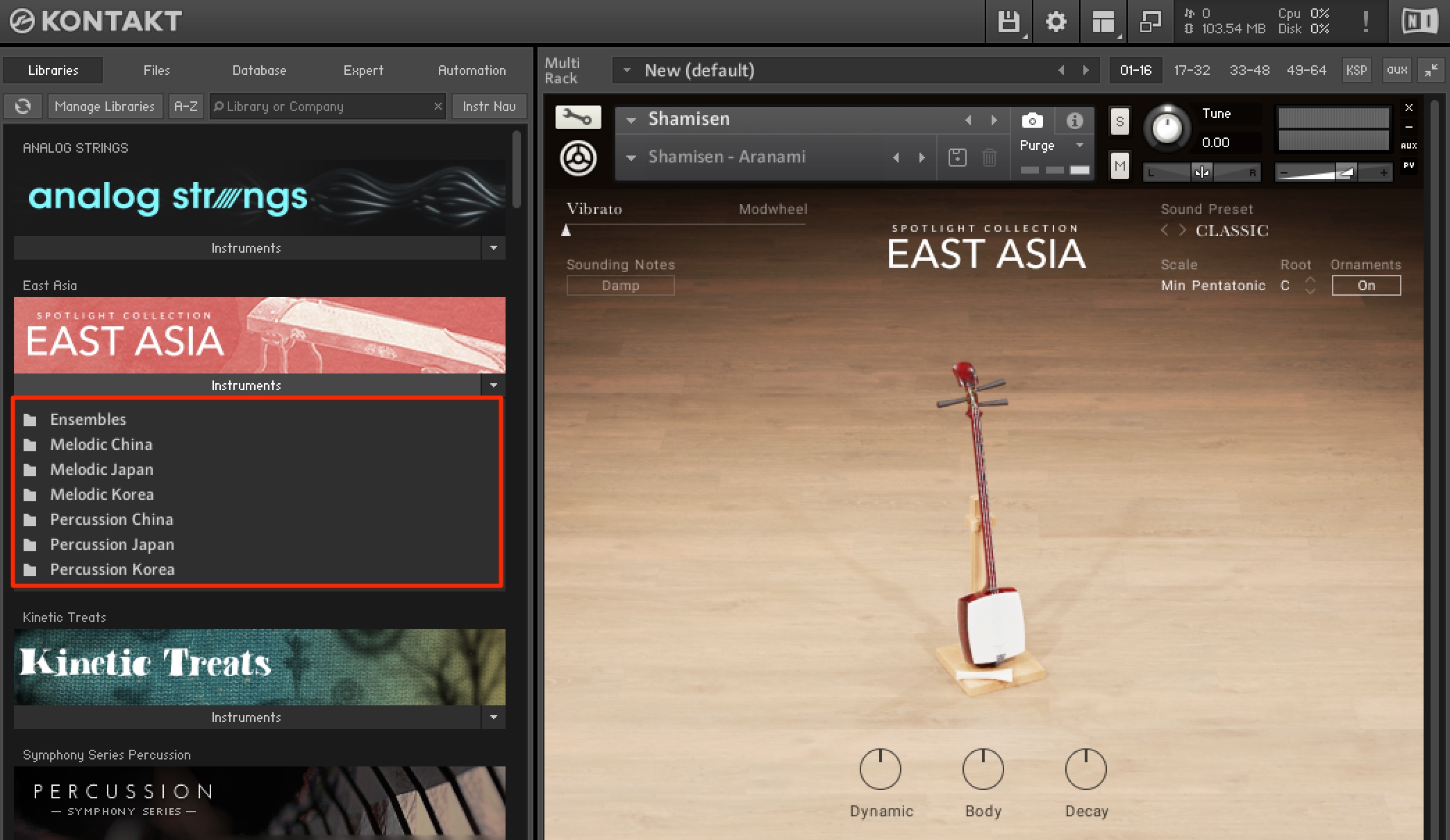This screenshot has width=1450, height=840.
Task: Toggle rack header size icon beside aux
Action: click(x=1431, y=70)
